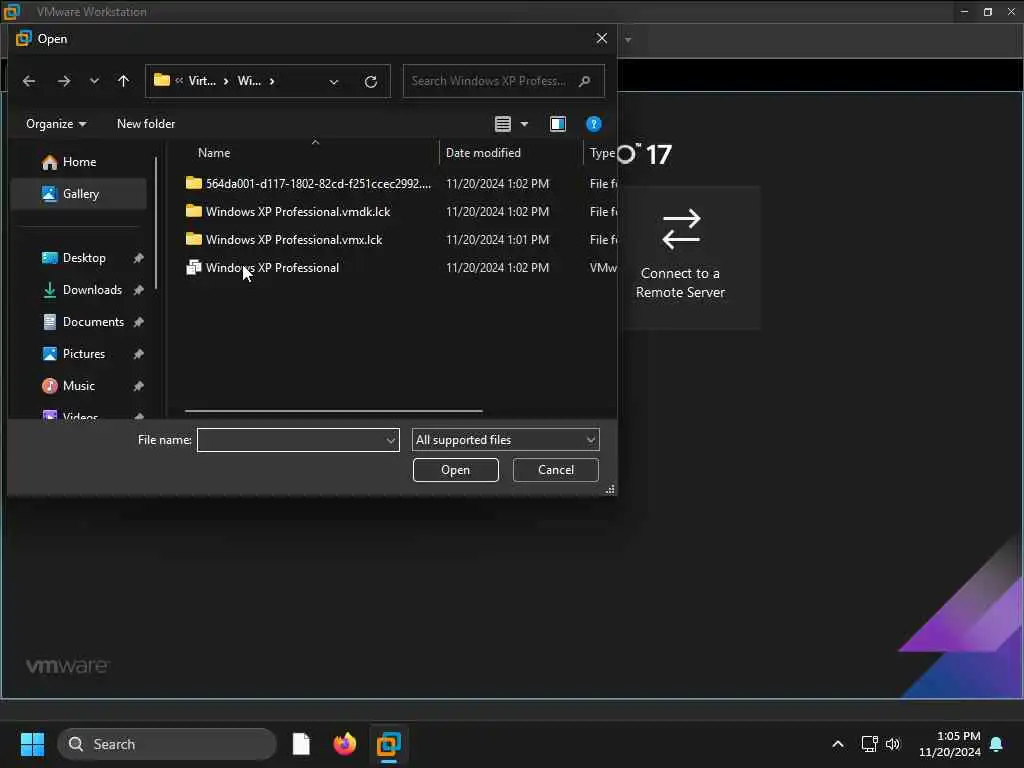Viewport: 1024px width, 768px height.
Task: Open Desktop in the navigation pane
Action: (x=84, y=258)
